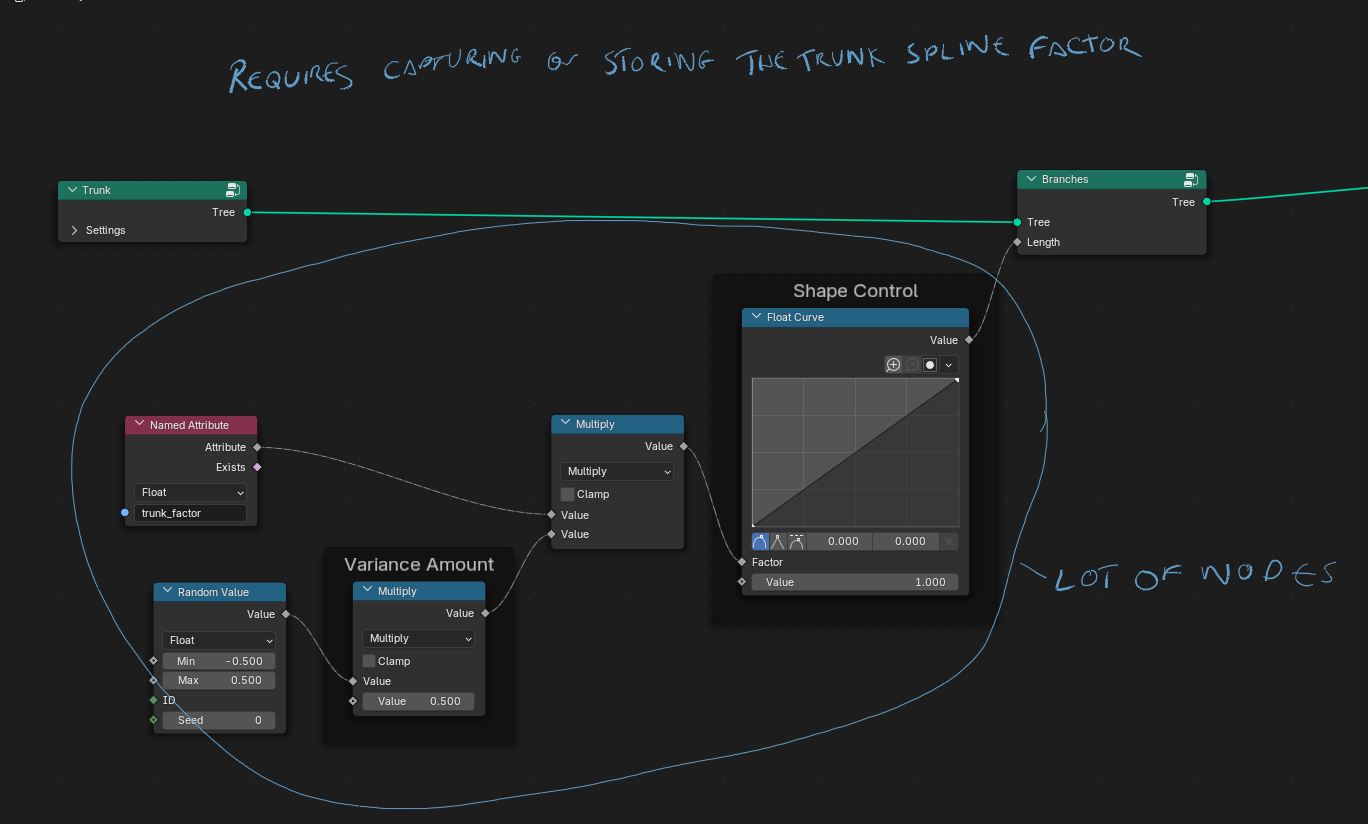Click the Variance Amount Value 0.500 field

click(418, 701)
